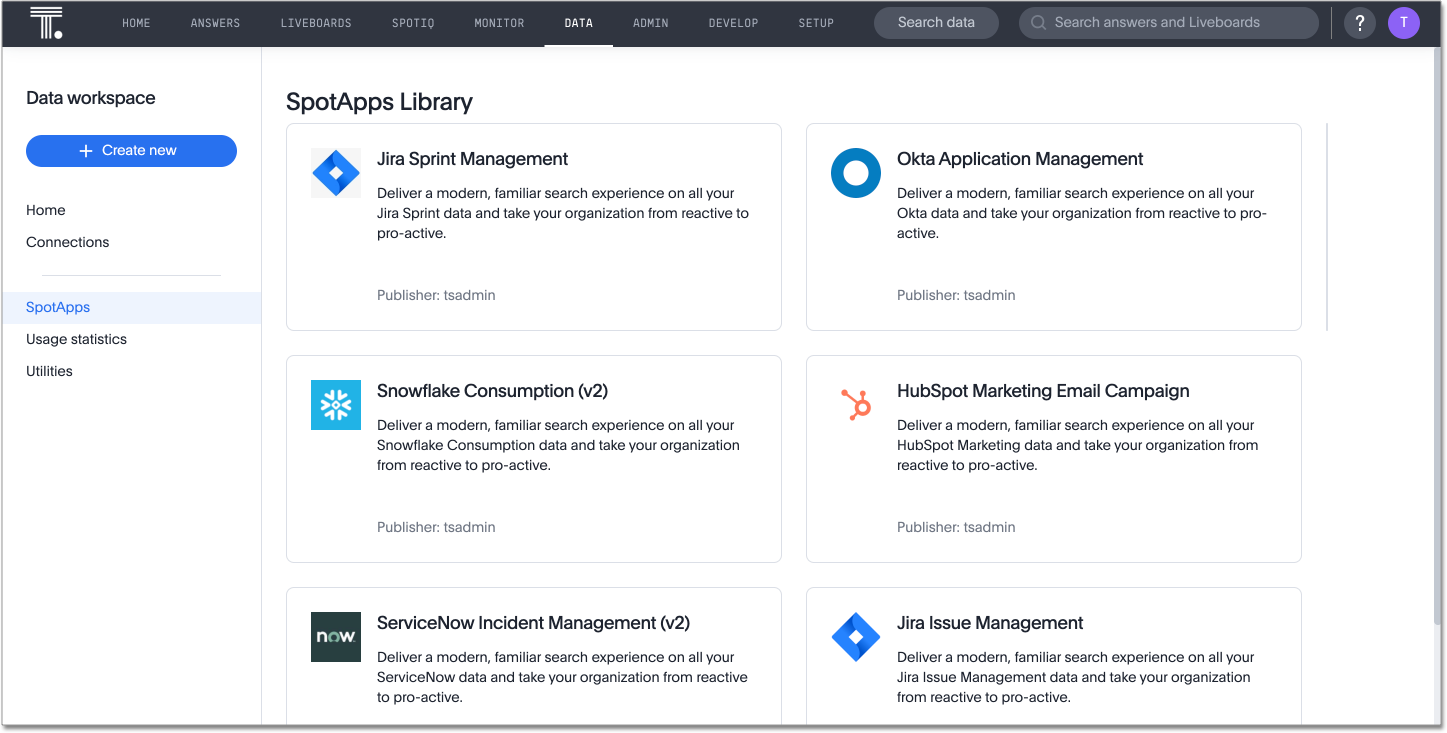Click the Search data button
Screen dimensions: 1447x733
click(x=936, y=23)
